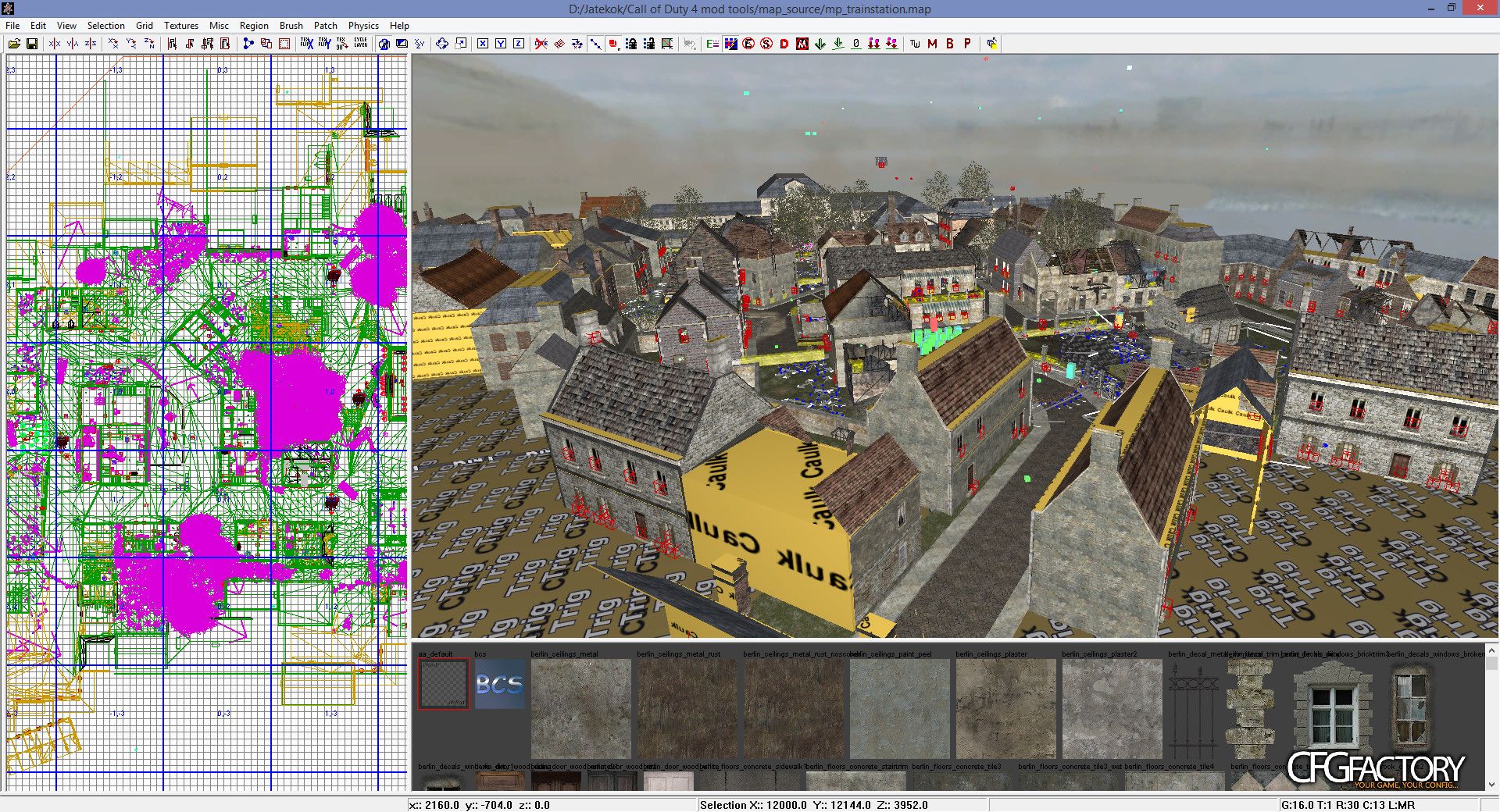
Task: Select the aa_default texture thumbnail
Action: 443,684
